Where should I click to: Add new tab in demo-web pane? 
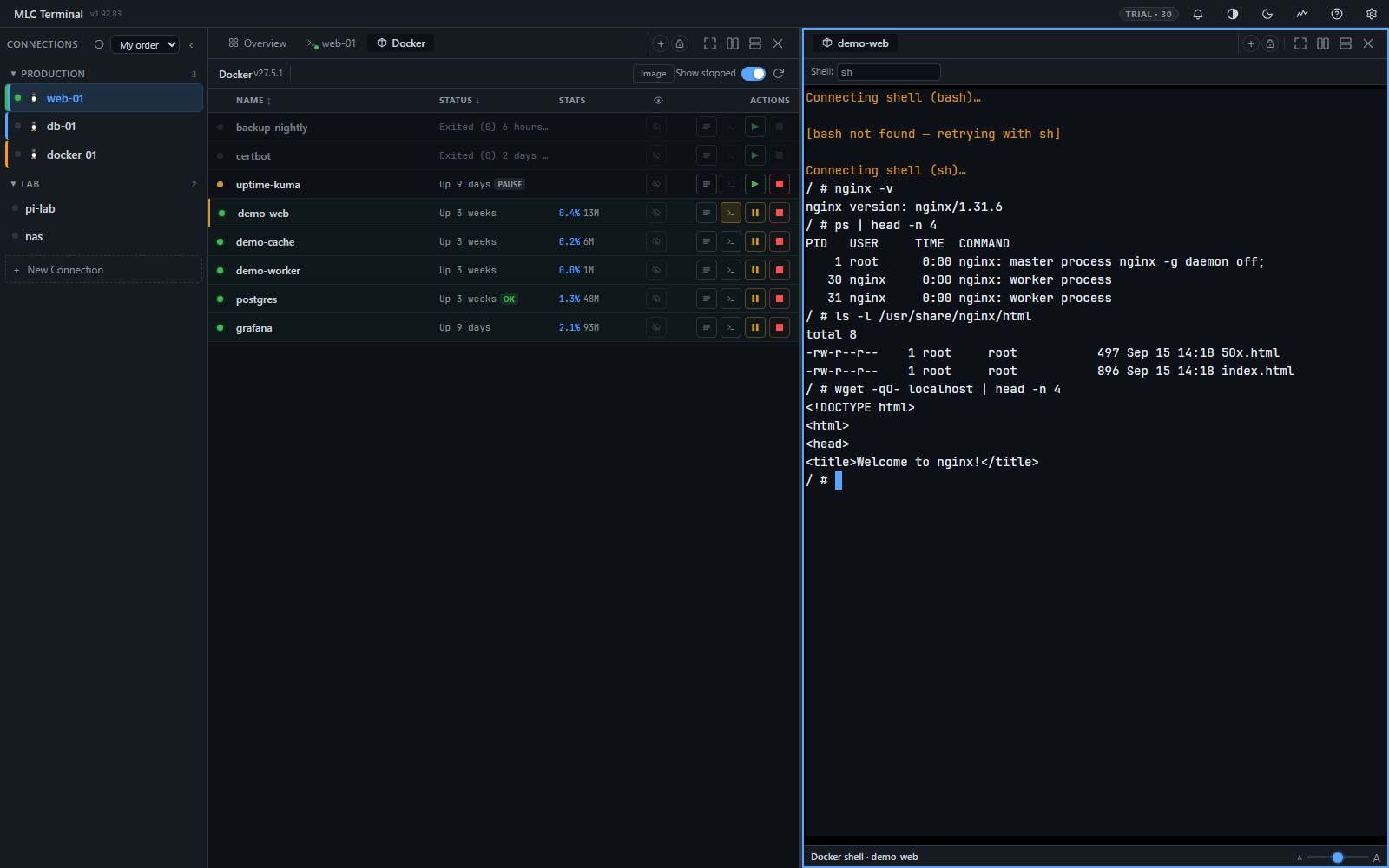(x=1251, y=43)
